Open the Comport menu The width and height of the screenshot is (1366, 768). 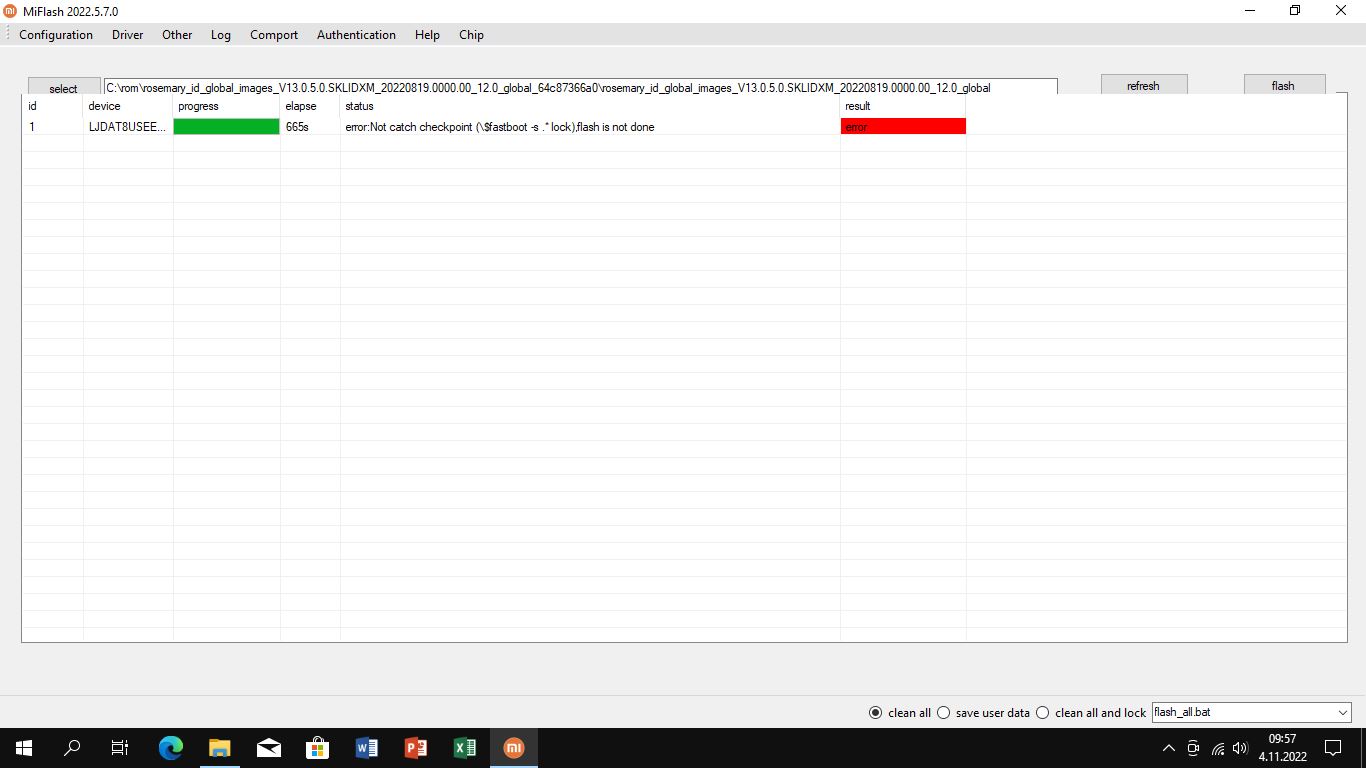(274, 35)
